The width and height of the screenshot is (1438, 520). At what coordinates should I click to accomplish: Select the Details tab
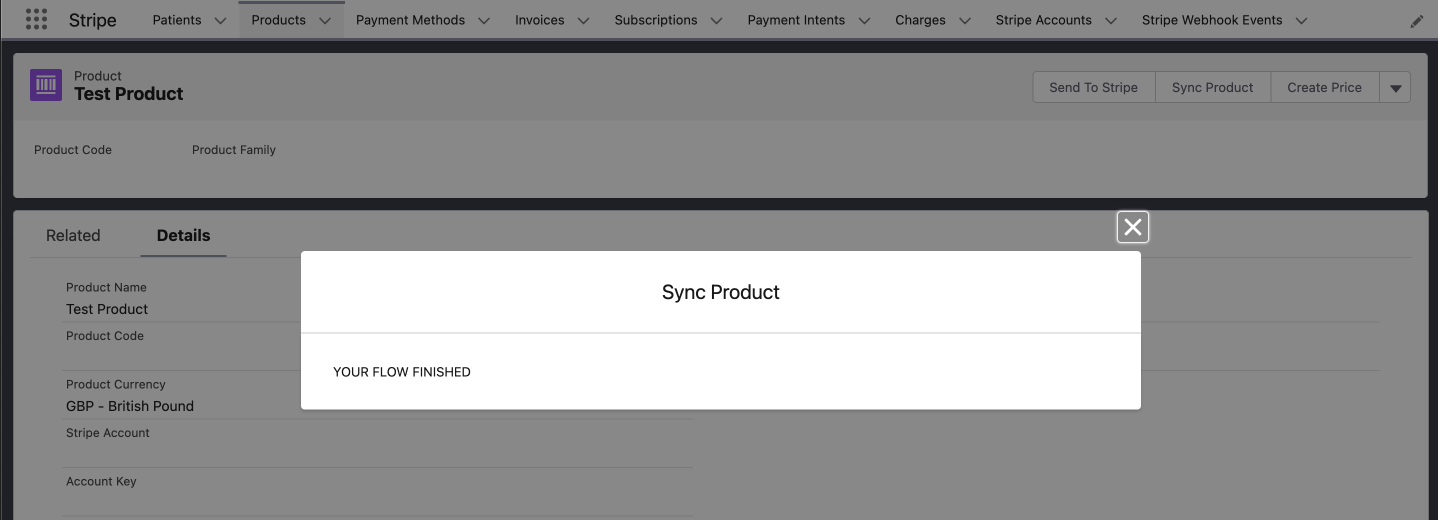pyautogui.click(x=183, y=236)
